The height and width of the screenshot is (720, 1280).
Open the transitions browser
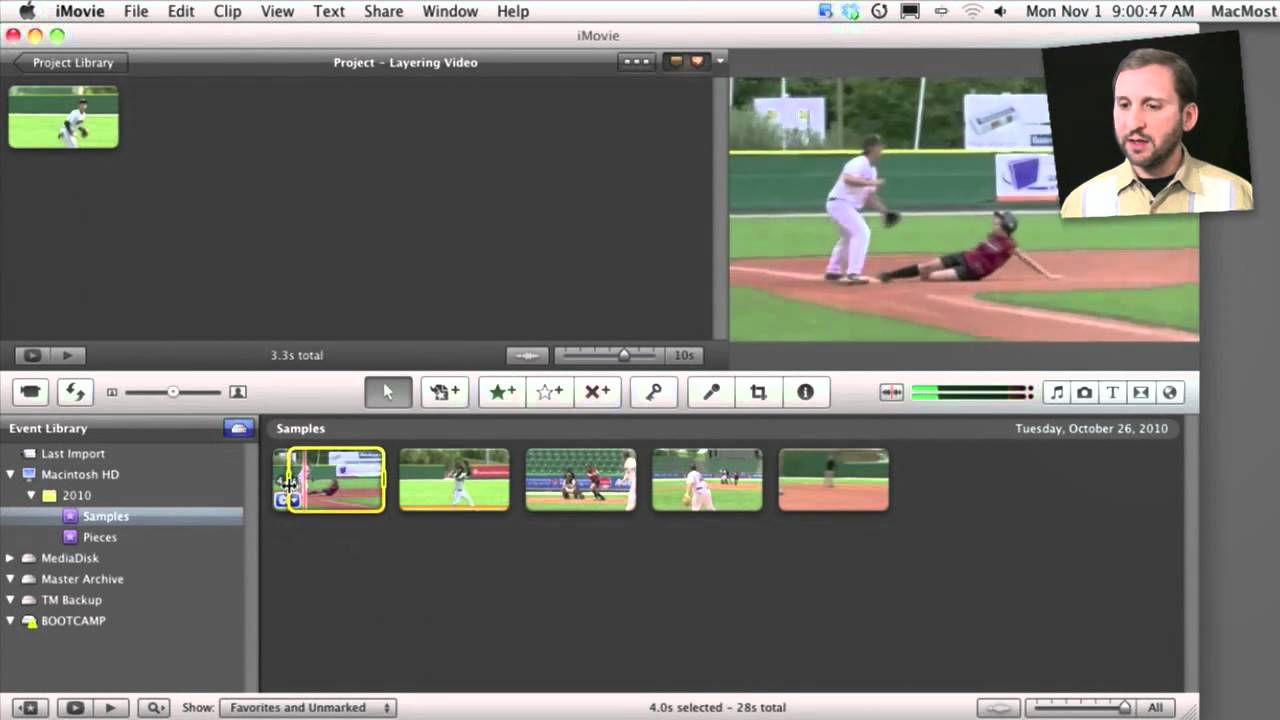point(1141,393)
